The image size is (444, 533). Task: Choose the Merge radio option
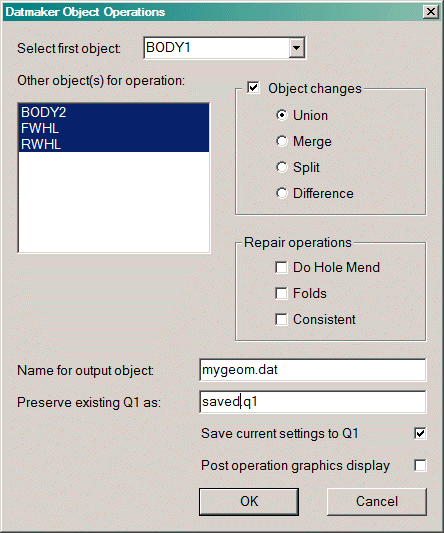point(282,141)
